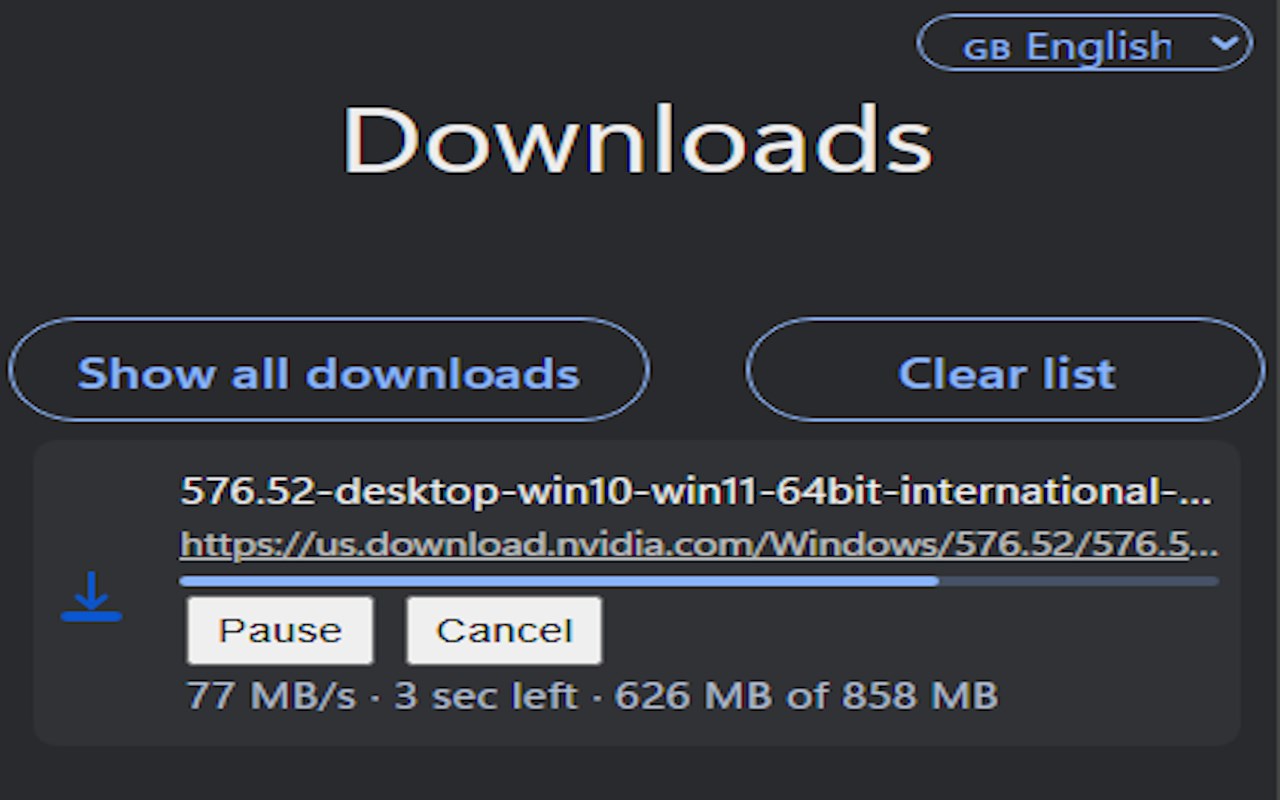Click the chevron in the language selector
Screen dimensions: 1280x800
coord(1224,43)
